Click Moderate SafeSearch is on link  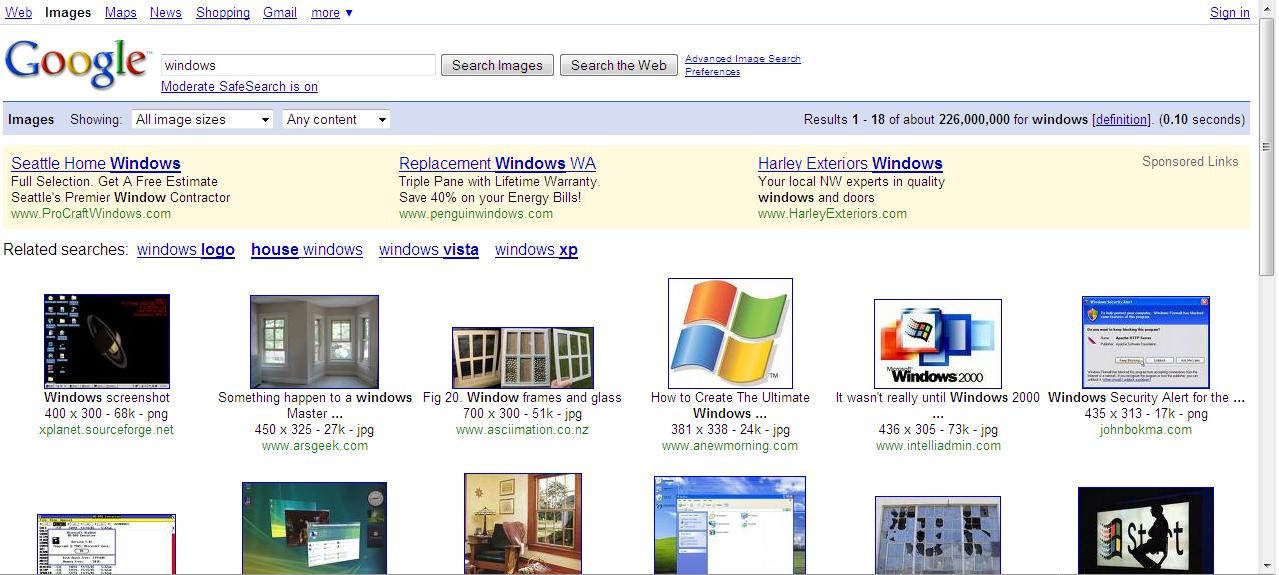click(x=239, y=86)
